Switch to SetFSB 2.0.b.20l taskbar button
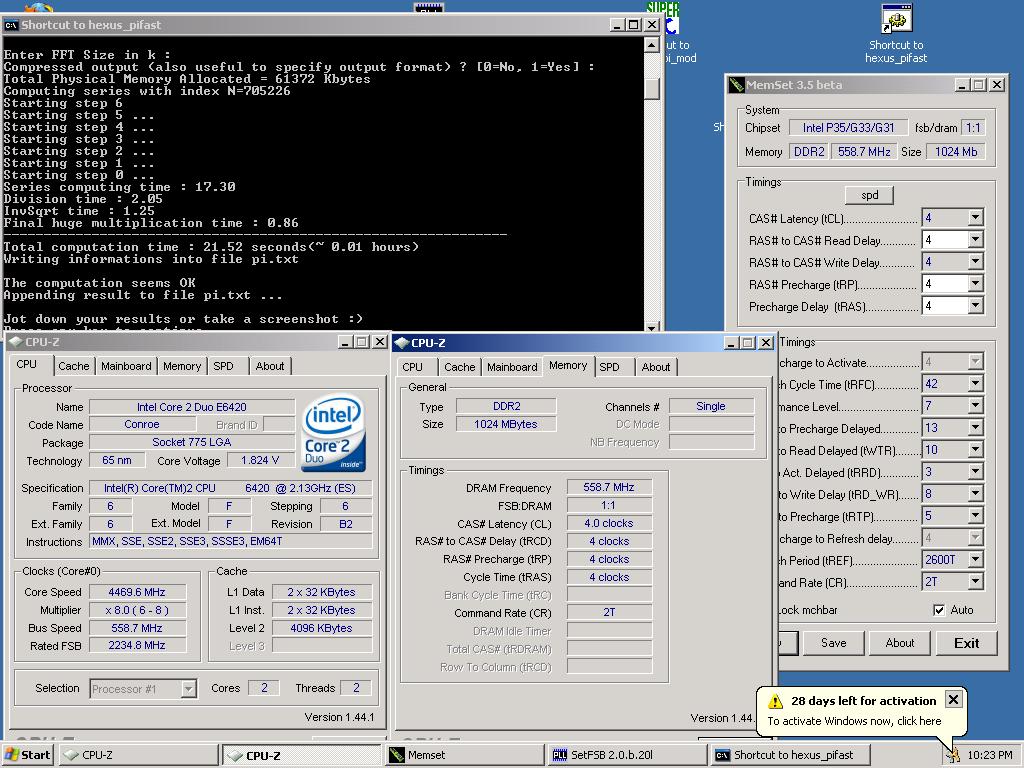 (627, 755)
